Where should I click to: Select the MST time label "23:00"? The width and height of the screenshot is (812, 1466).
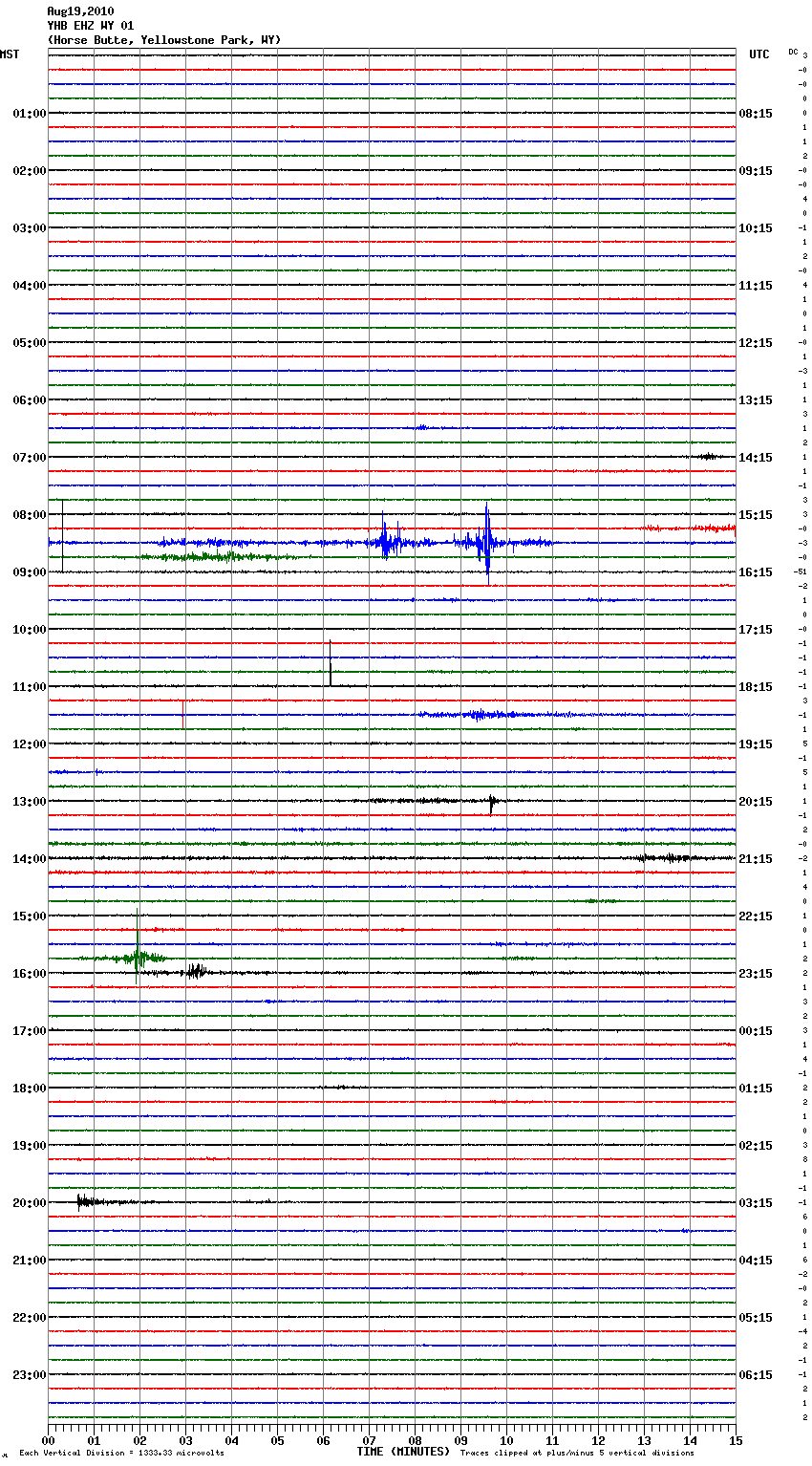(30, 1375)
